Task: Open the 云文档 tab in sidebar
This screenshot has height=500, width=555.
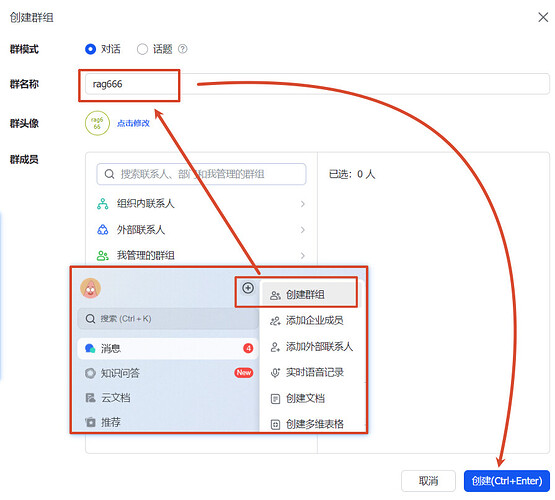Action: [168, 398]
